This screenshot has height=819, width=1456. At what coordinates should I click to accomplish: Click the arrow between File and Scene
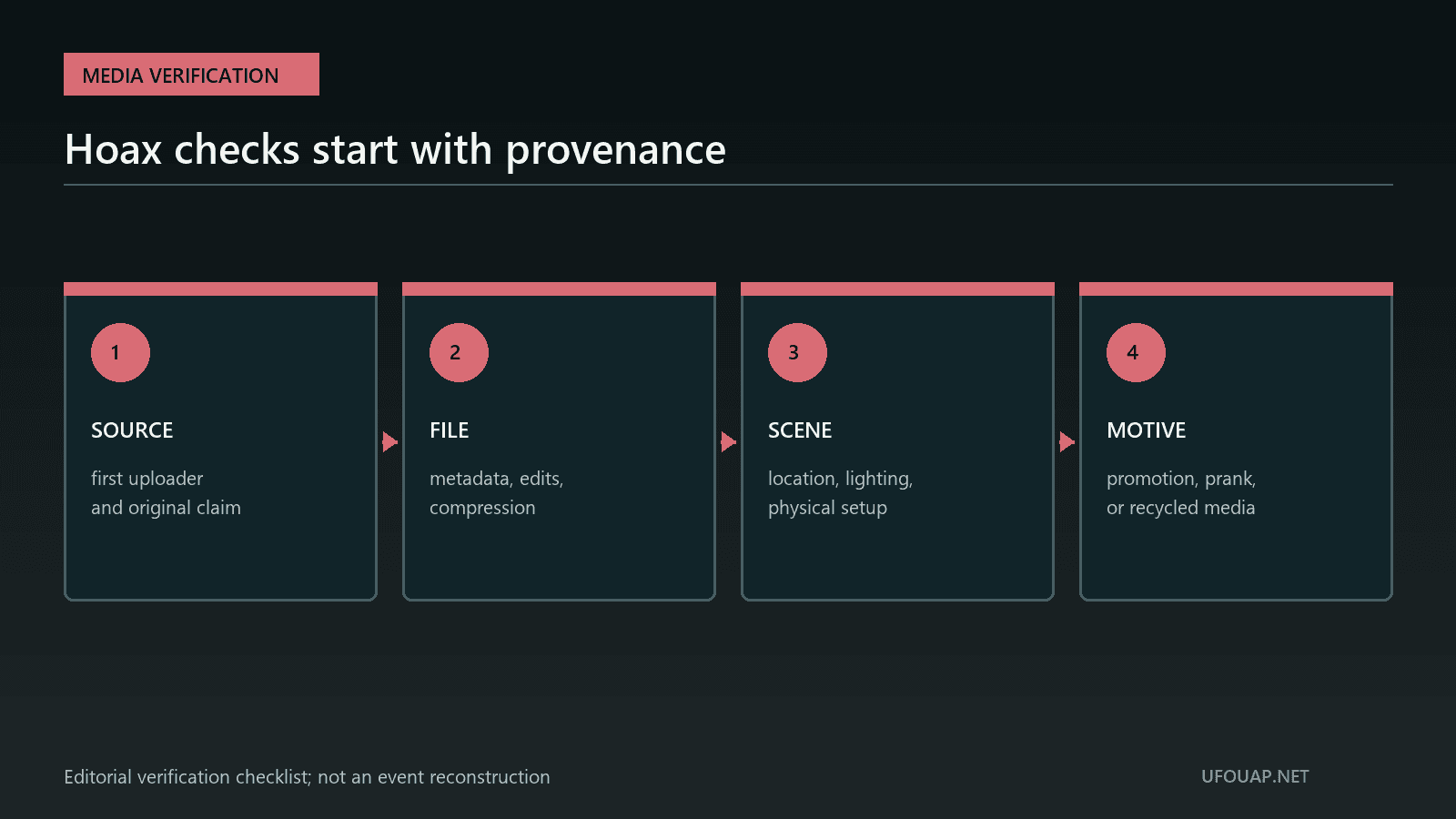(728, 442)
